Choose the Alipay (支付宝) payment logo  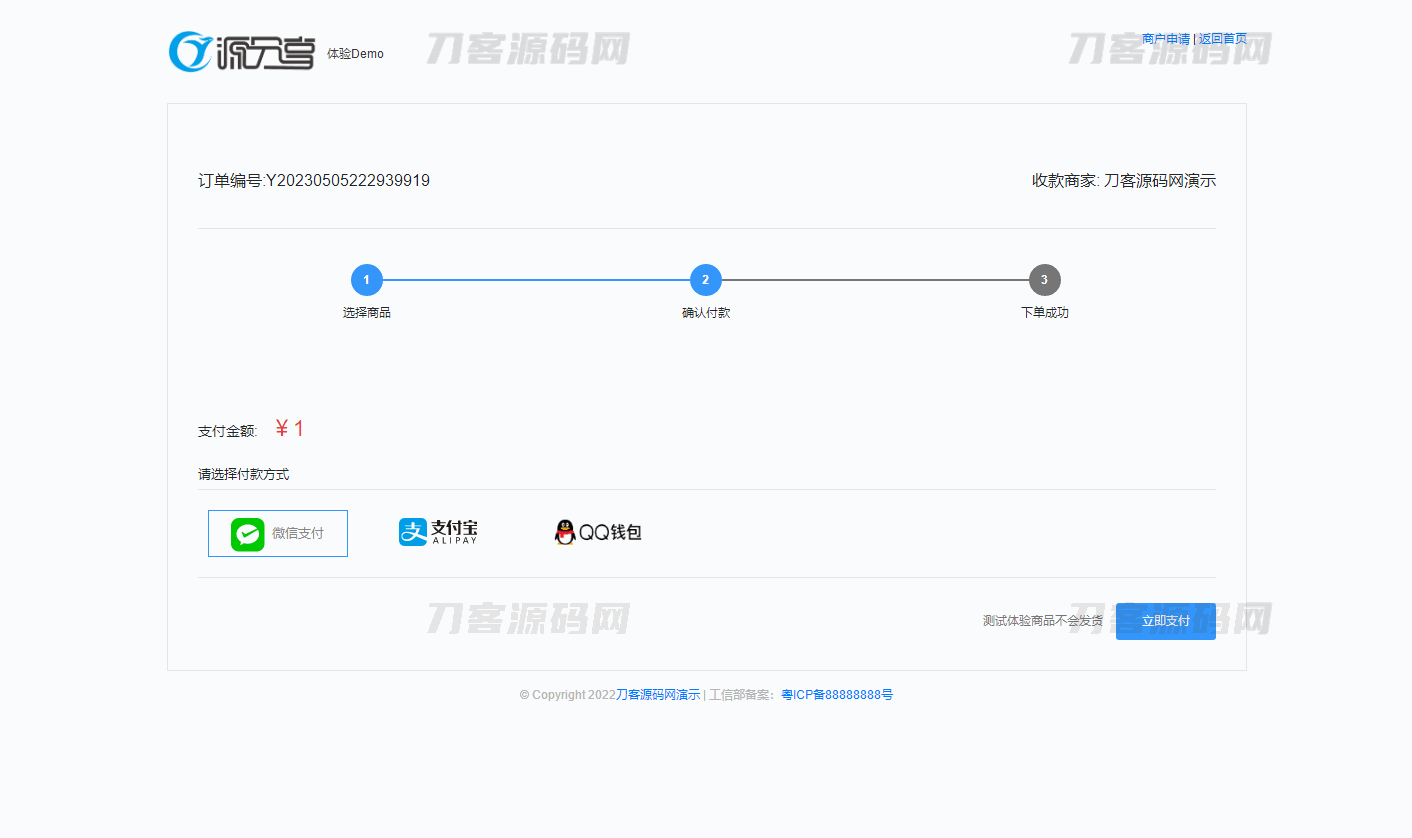438,533
